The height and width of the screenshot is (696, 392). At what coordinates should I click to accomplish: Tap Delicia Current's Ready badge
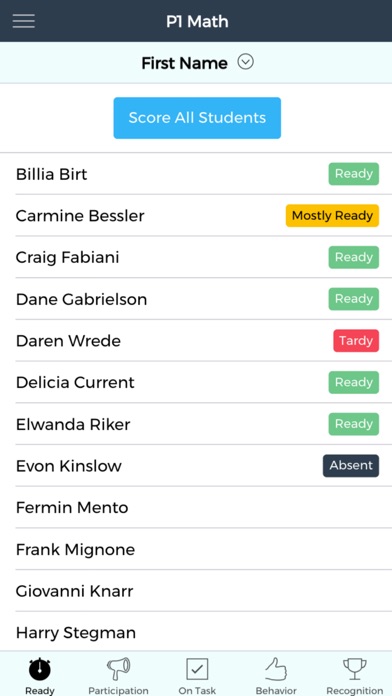(354, 382)
